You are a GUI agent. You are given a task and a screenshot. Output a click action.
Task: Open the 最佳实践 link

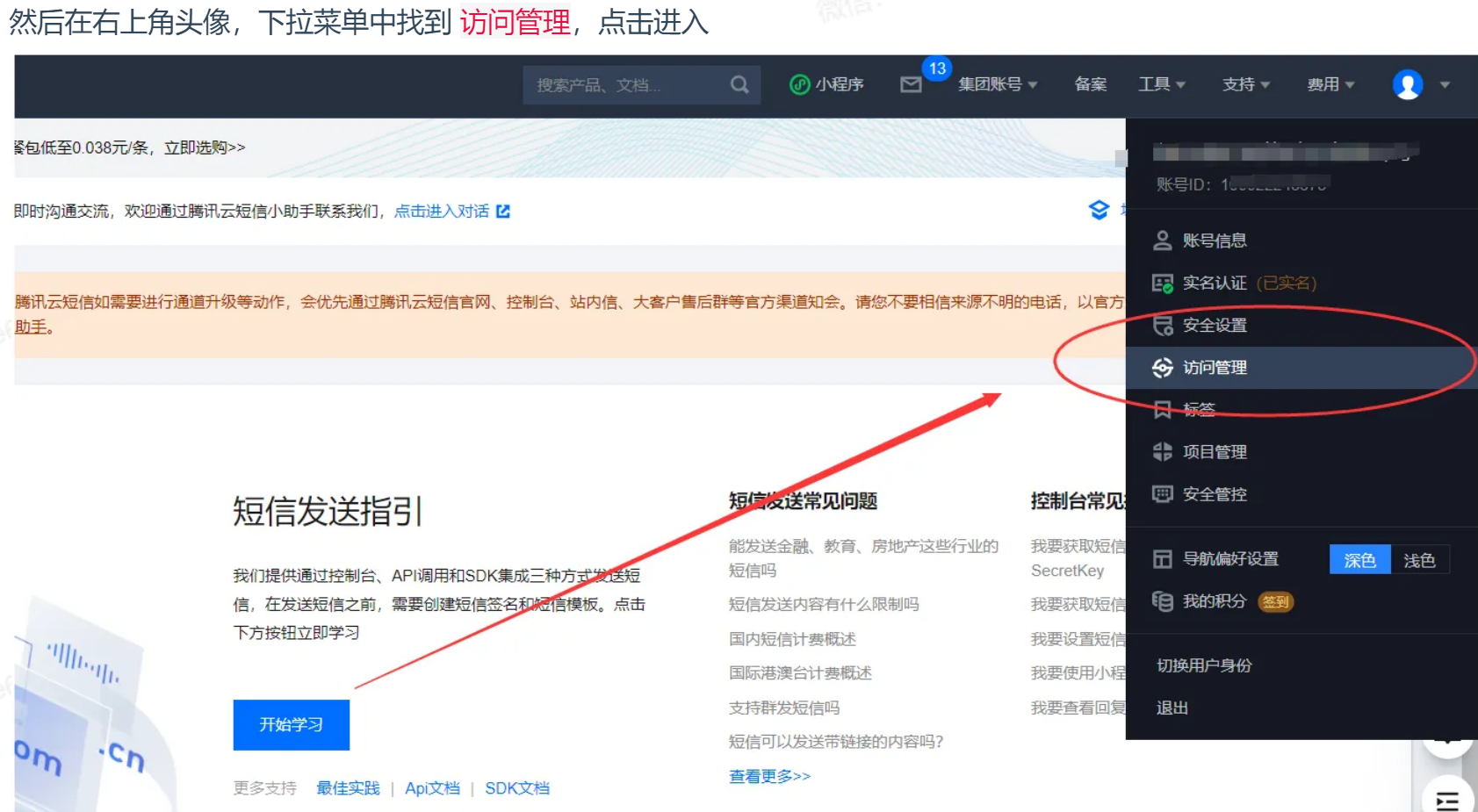[348, 788]
